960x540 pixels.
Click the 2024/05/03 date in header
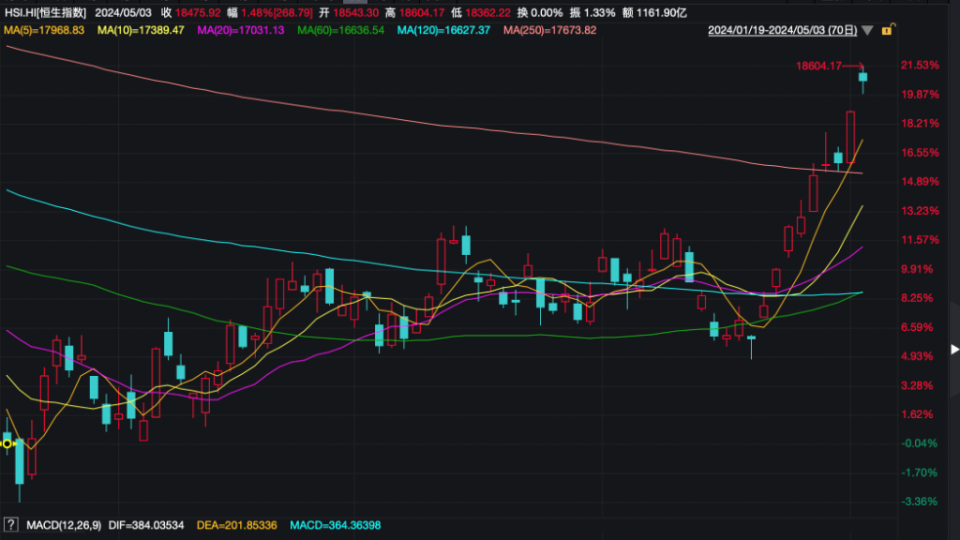(x=123, y=13)
